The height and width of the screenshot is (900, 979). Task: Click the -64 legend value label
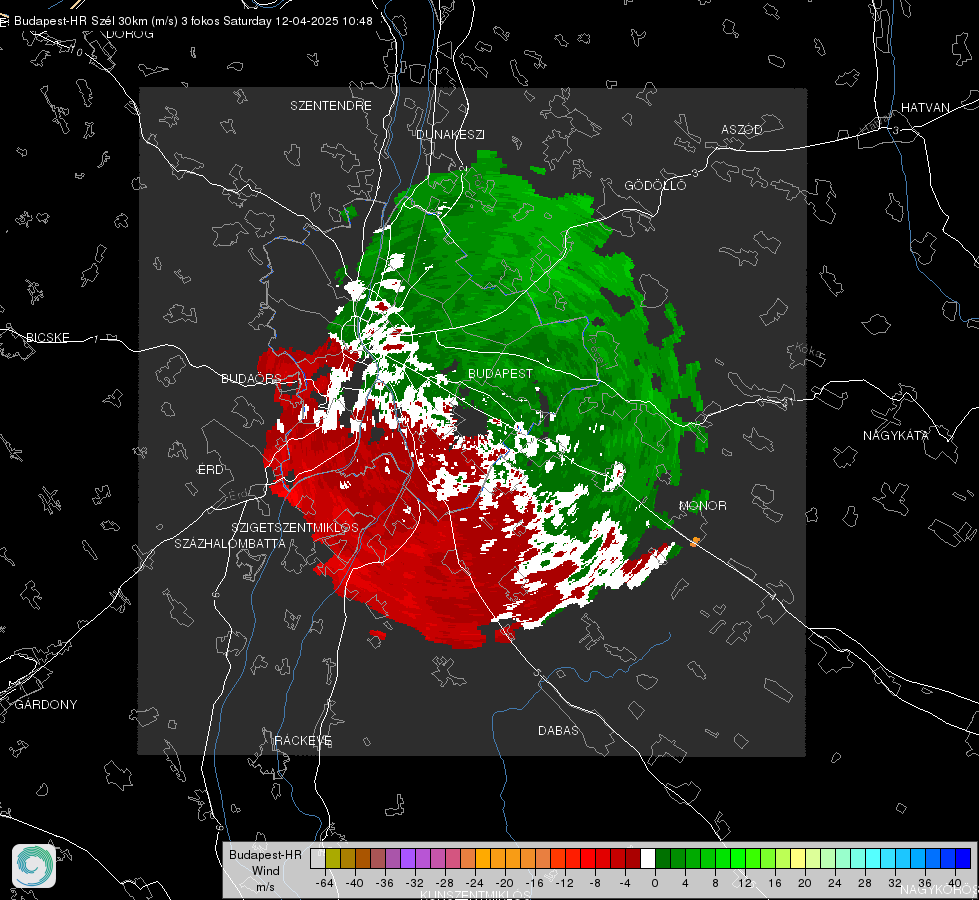(x=324, y=883)
